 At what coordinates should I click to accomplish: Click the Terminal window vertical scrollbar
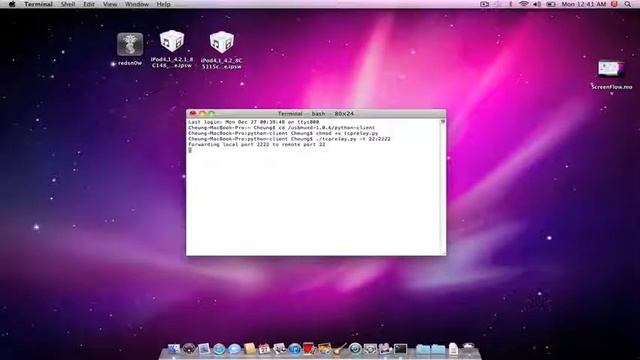pos(443,186)
